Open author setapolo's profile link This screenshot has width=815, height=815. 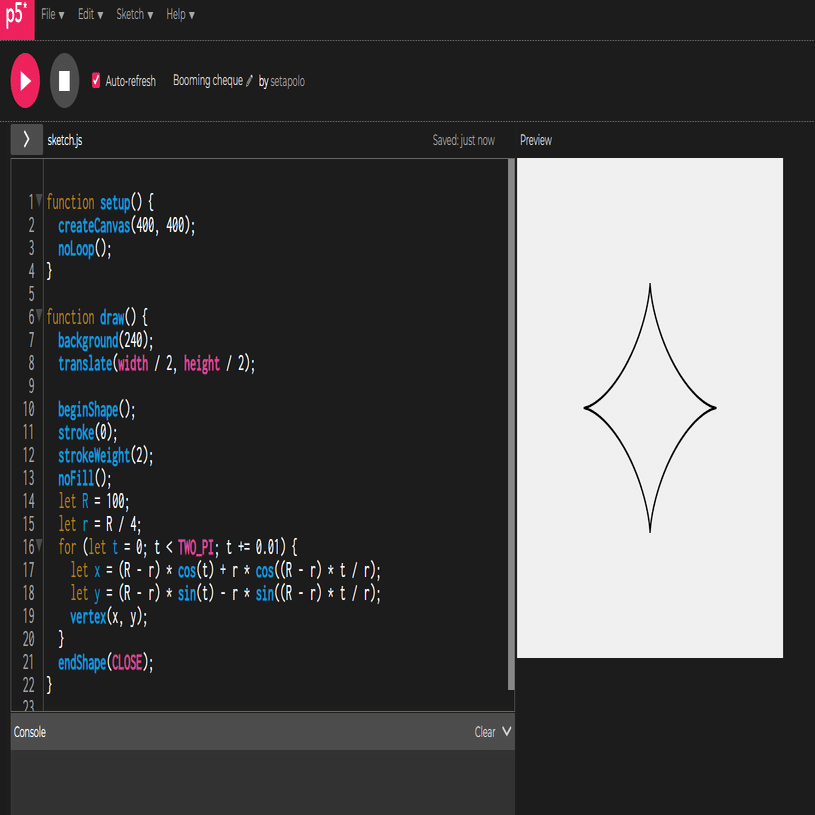[287, 81]
